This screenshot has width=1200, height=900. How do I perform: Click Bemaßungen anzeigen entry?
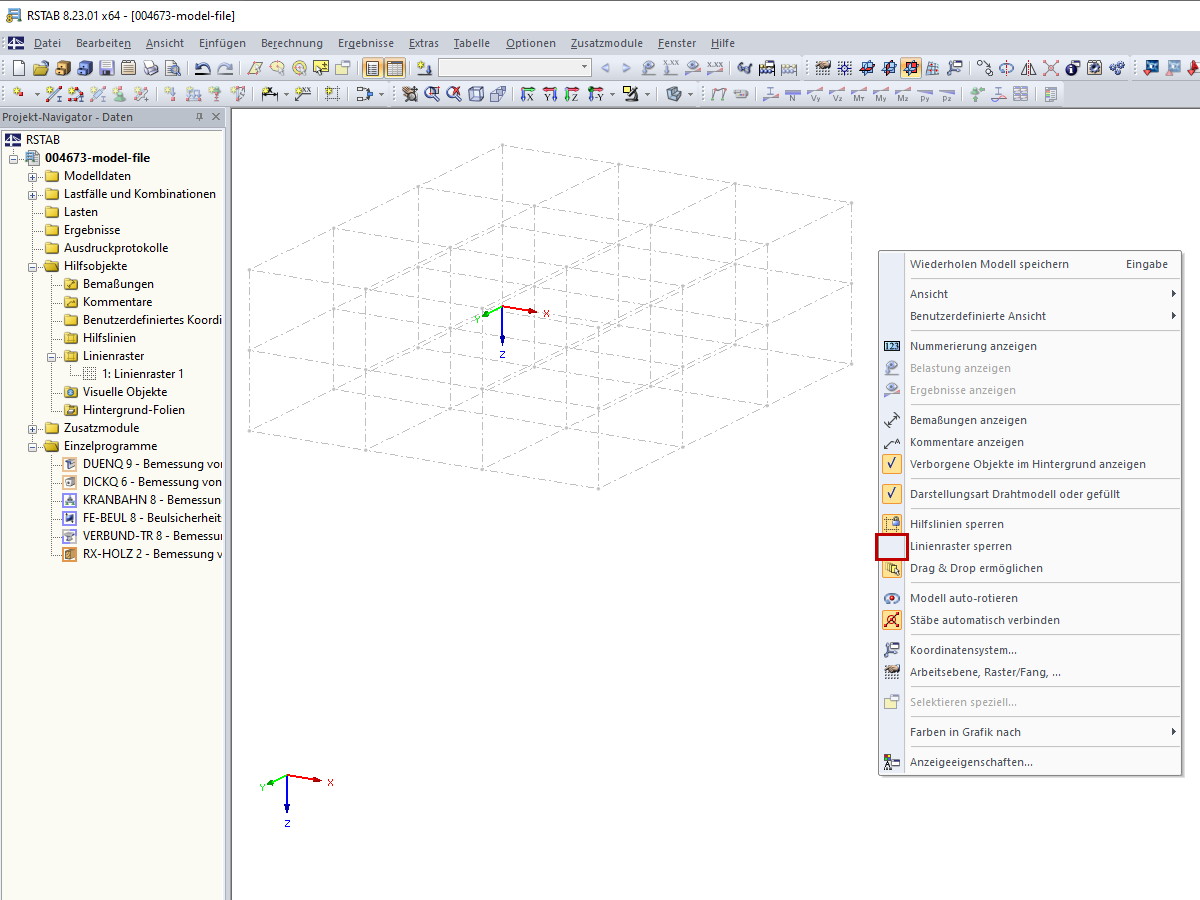tap(1030, 420)
